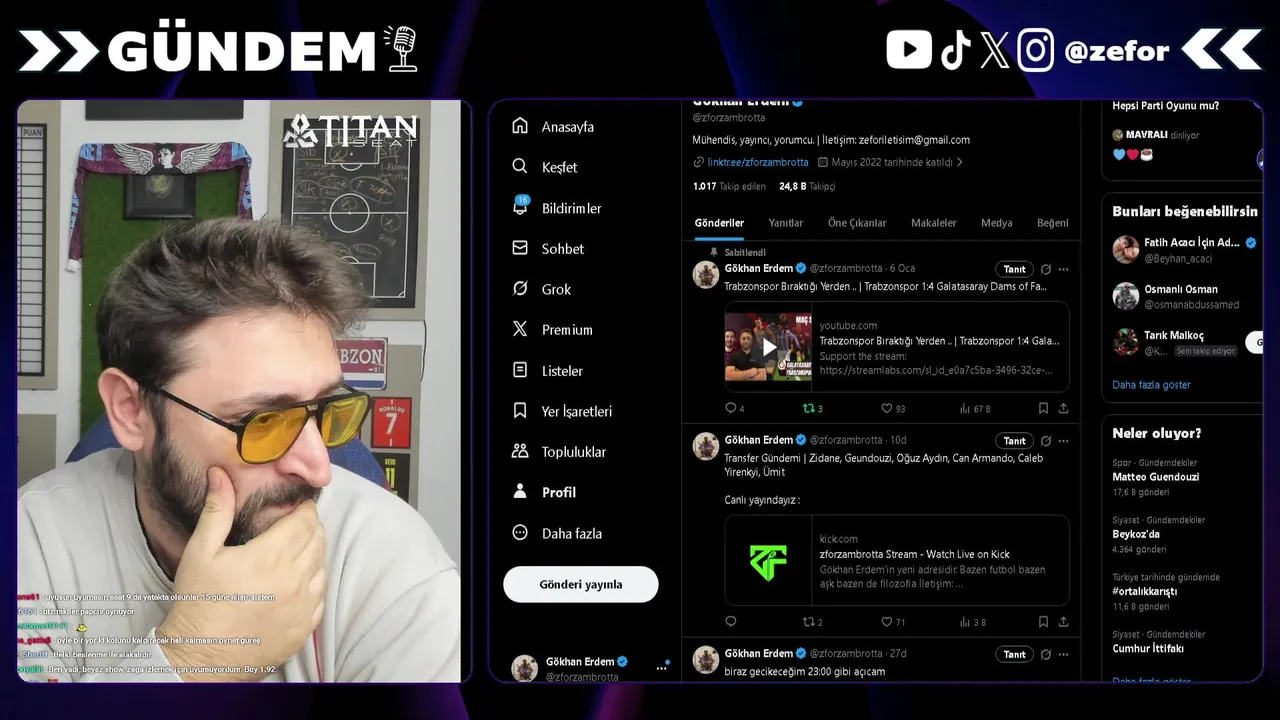This screenshot has height=720, width=1280.
Task: Open Gökhan Erdem avatar on pinned post
Action: tap(706, 275)
